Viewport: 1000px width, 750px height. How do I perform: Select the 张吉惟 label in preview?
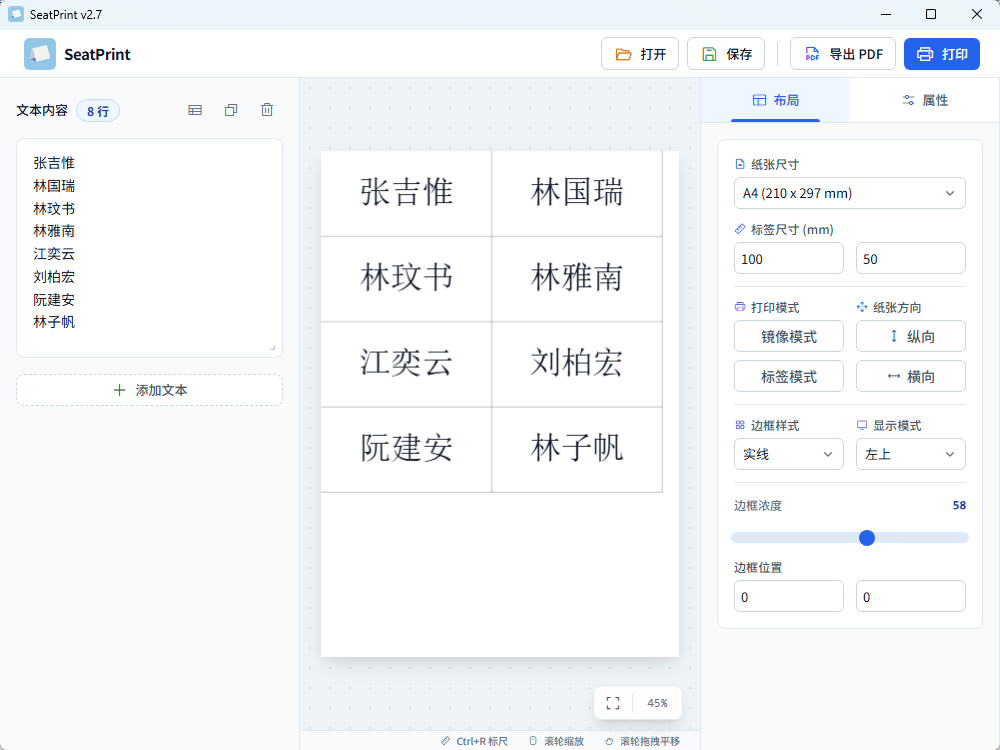(406, 193)
